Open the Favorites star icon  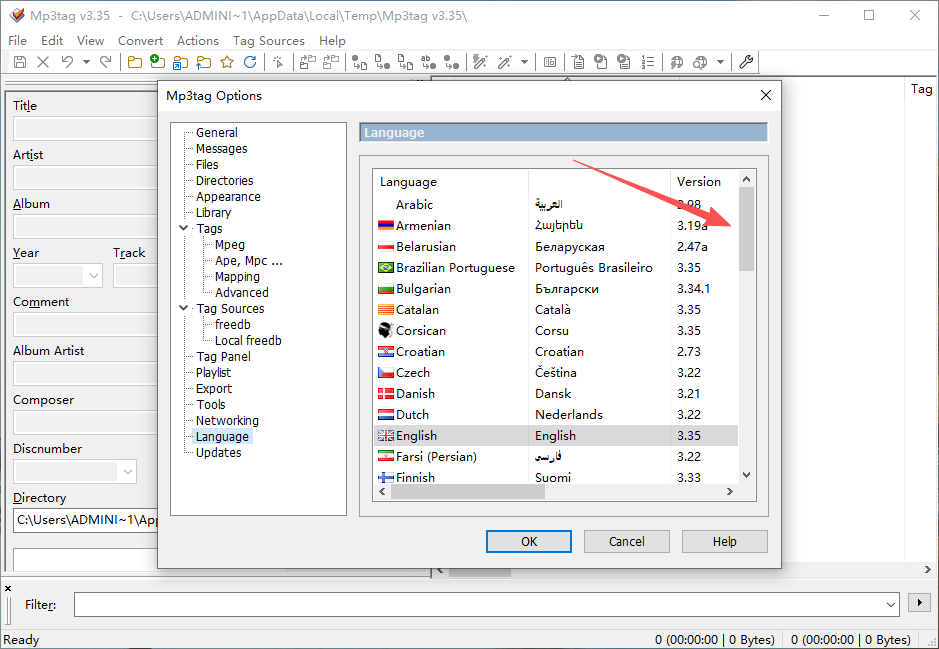point(227,62)
